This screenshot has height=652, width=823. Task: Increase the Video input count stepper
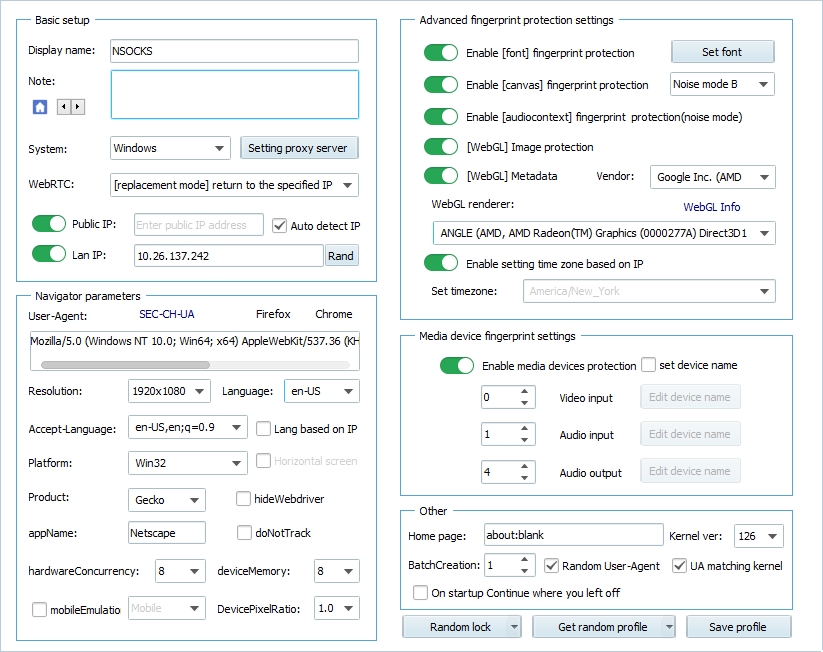click(524, 391)
